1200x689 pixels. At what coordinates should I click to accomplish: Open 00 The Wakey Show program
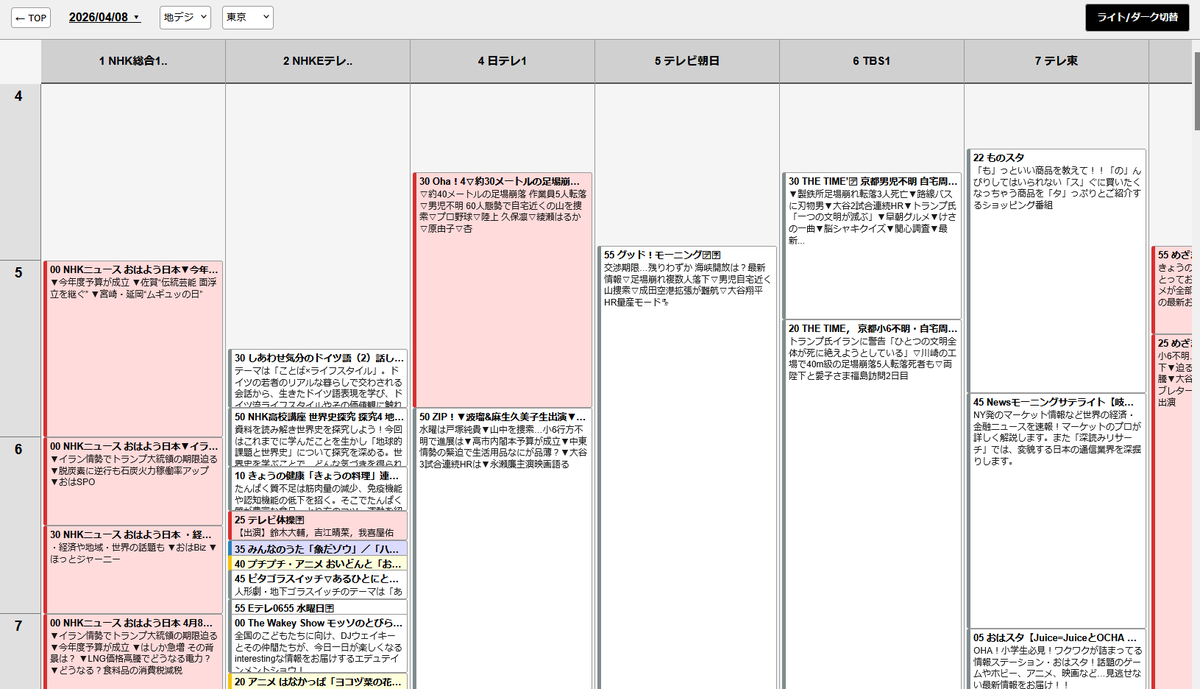click(318, 643)
